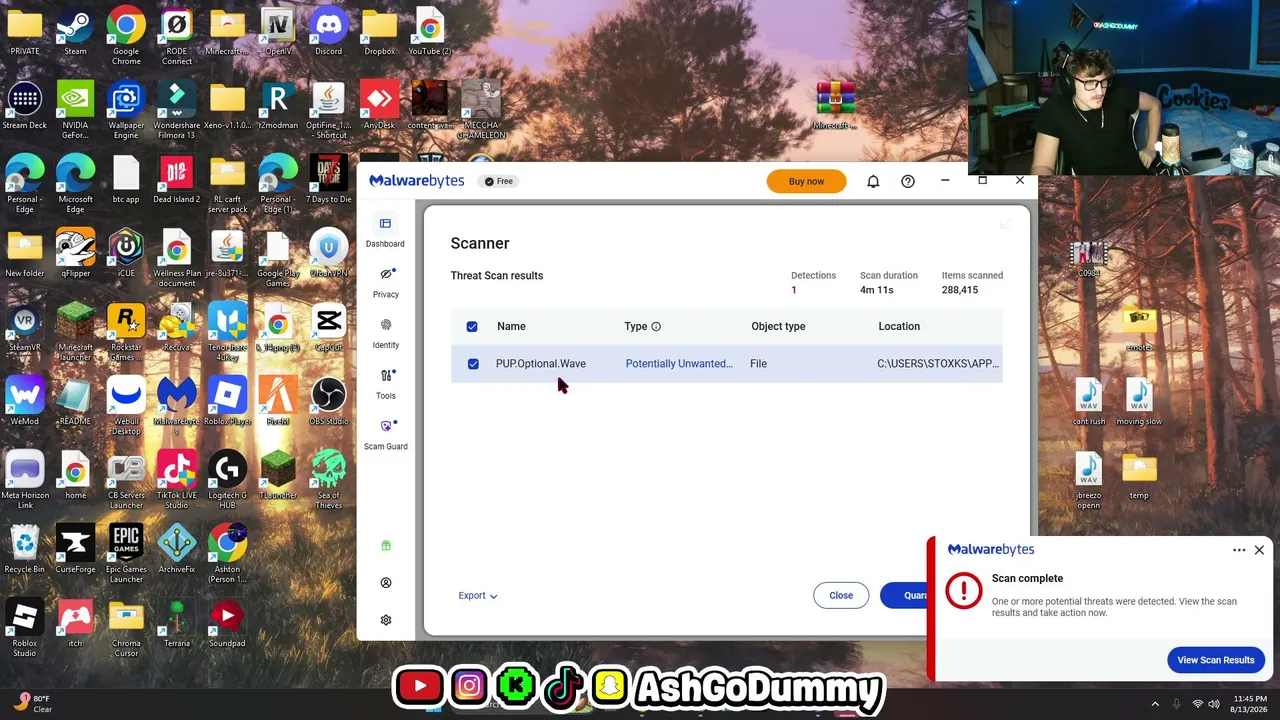
Task: Sort results by the Name column
Action: [x=511, y=326]
